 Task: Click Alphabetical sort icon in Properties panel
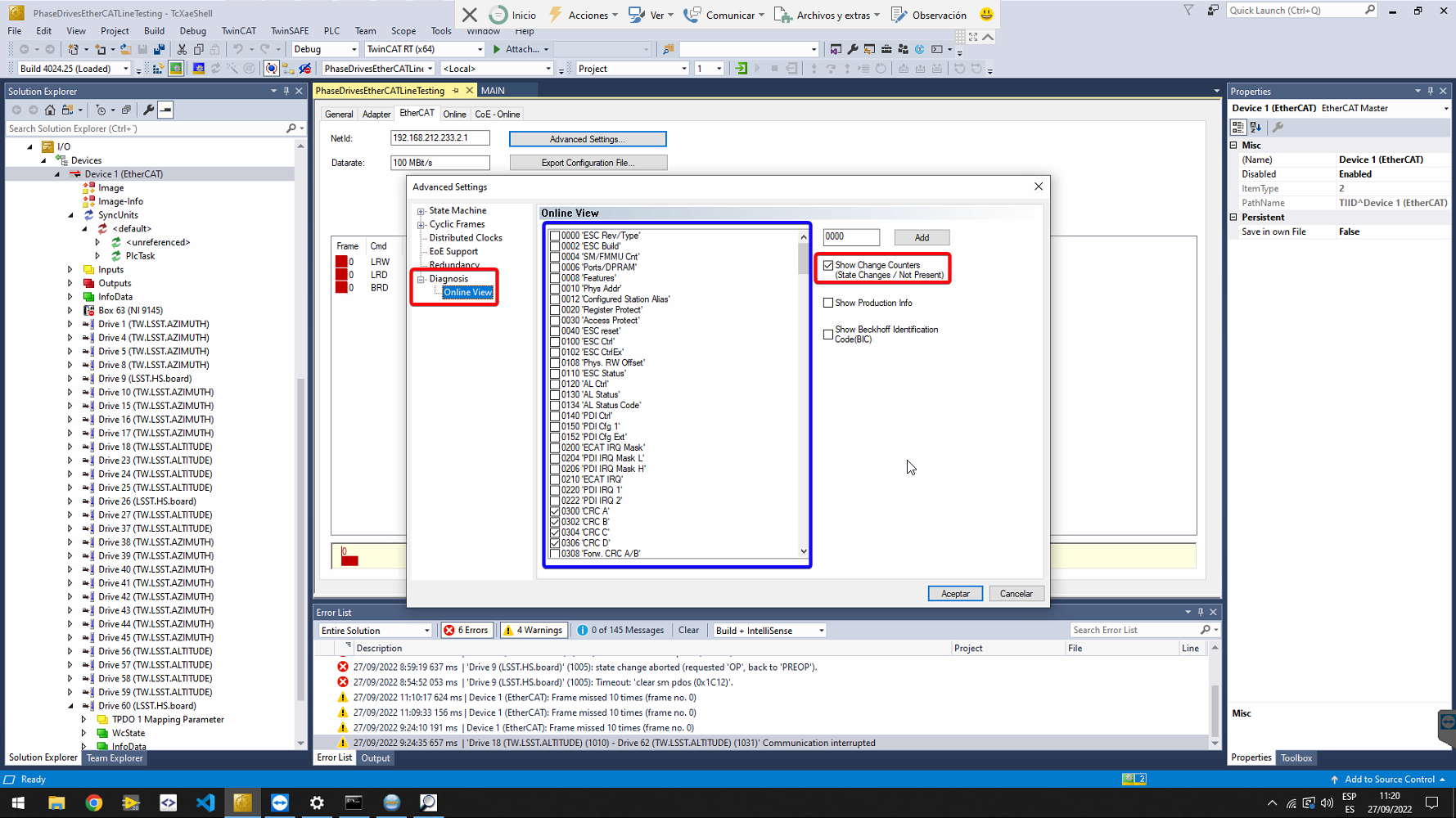tap(1255, 128)
